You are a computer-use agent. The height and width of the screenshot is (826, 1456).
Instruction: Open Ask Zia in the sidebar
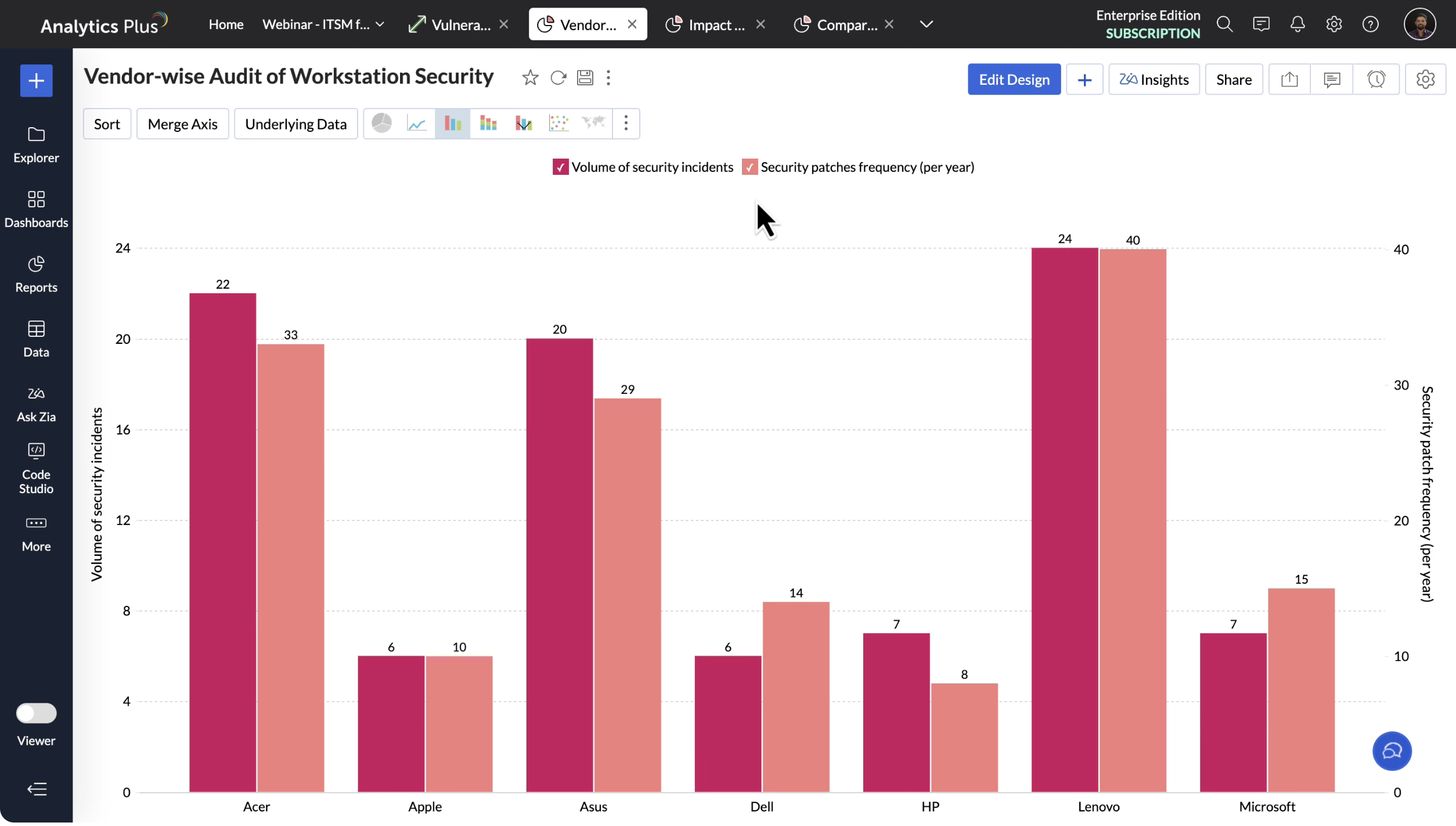coord(36,405)
